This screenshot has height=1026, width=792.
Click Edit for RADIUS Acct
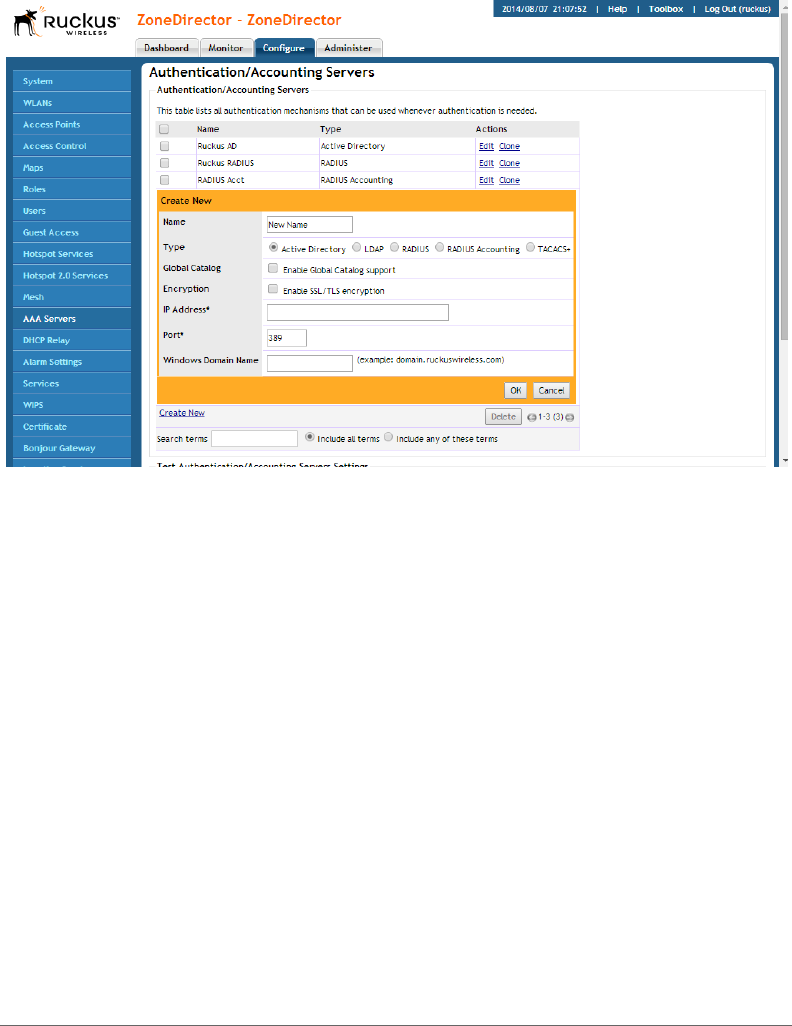486,180
